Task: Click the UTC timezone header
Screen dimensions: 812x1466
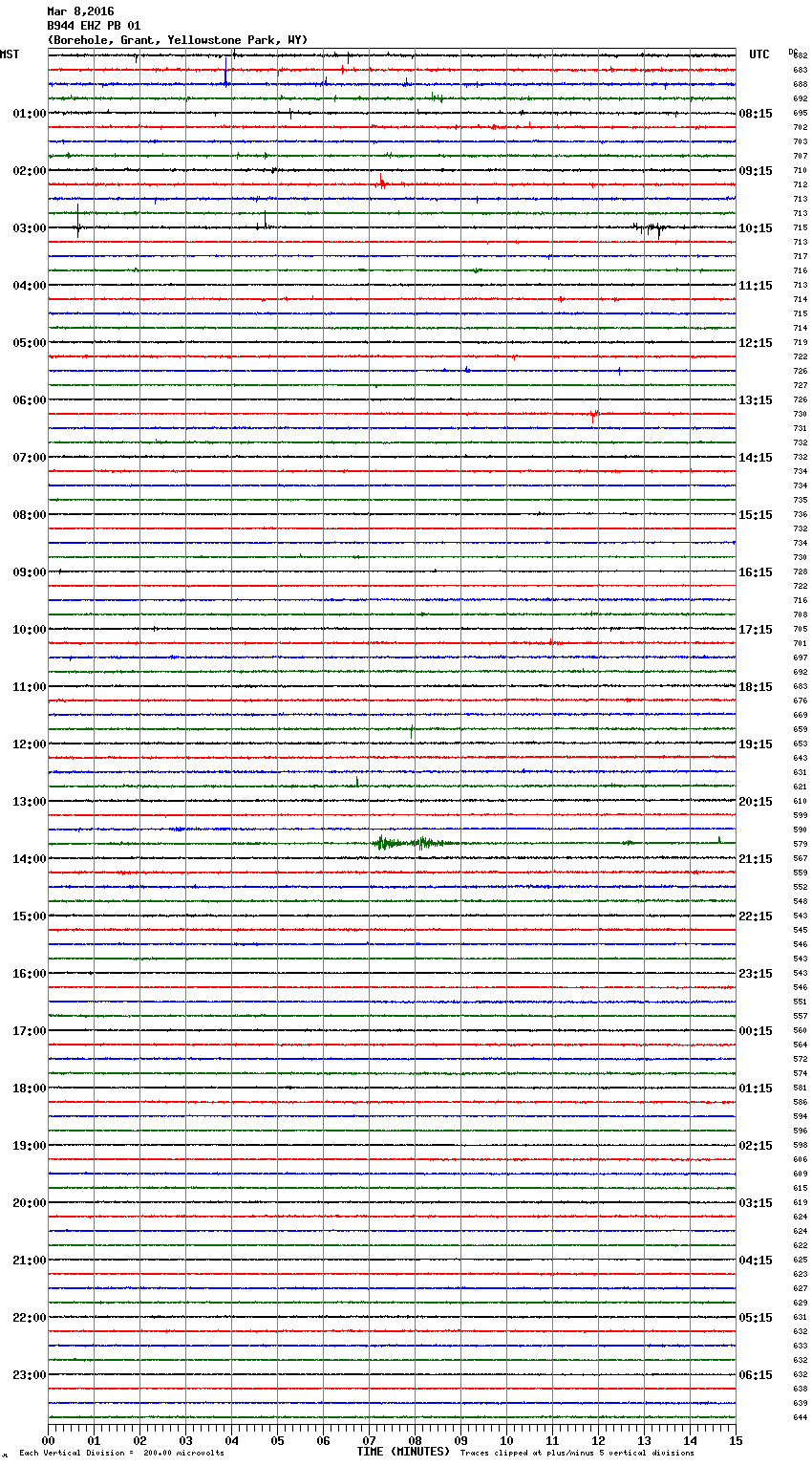Action: [759, 54]
